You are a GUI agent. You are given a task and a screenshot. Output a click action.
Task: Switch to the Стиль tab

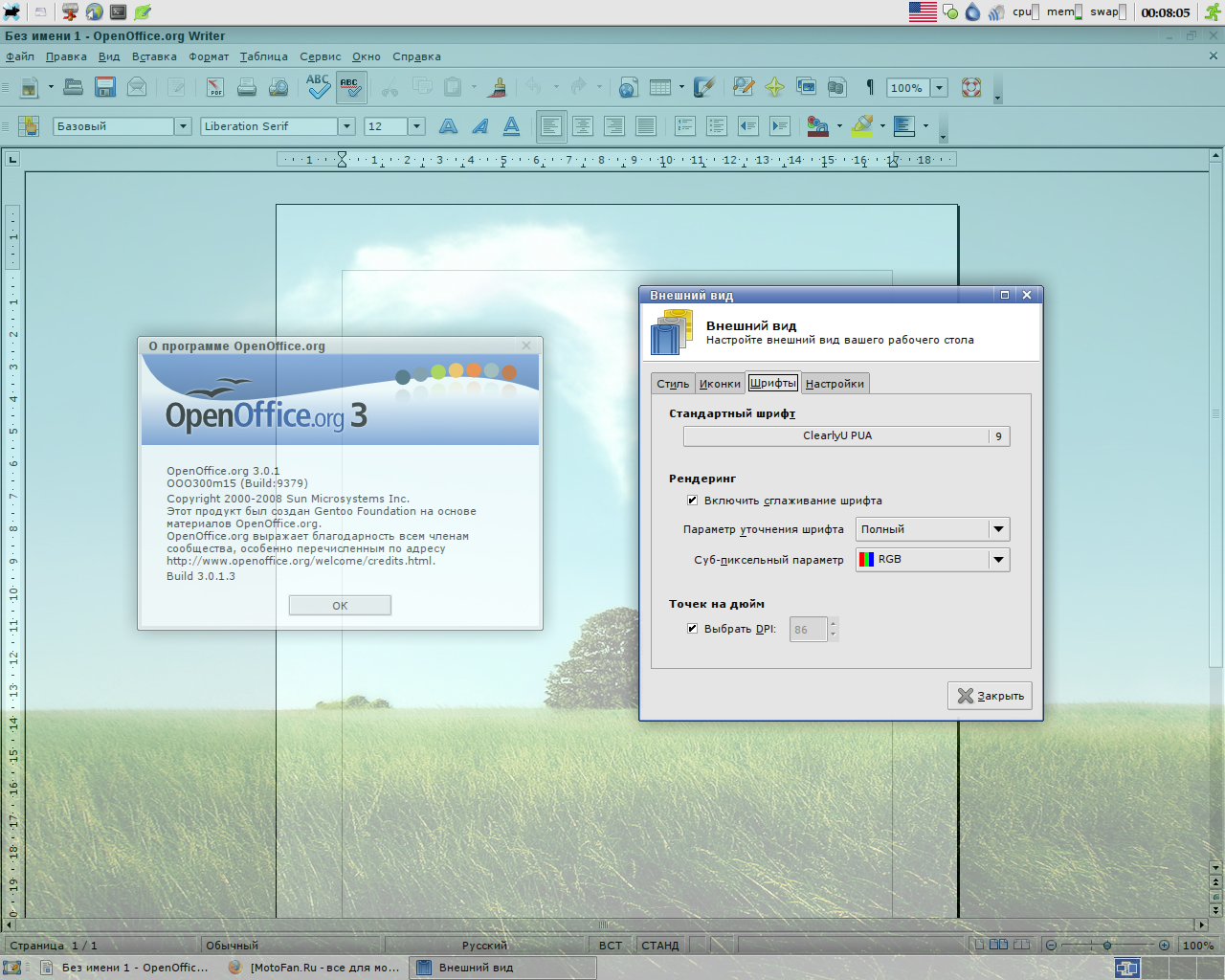673,384
